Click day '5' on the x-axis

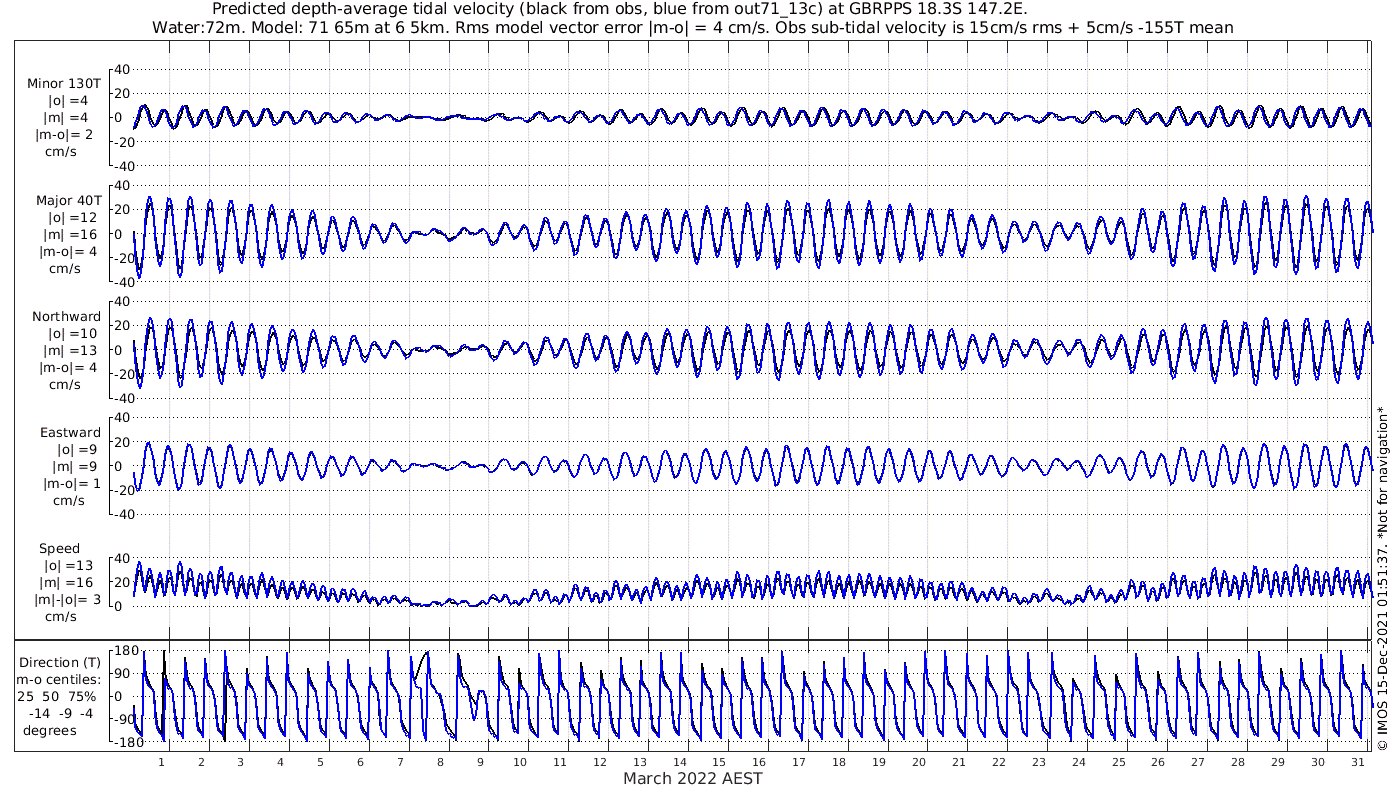320,762
